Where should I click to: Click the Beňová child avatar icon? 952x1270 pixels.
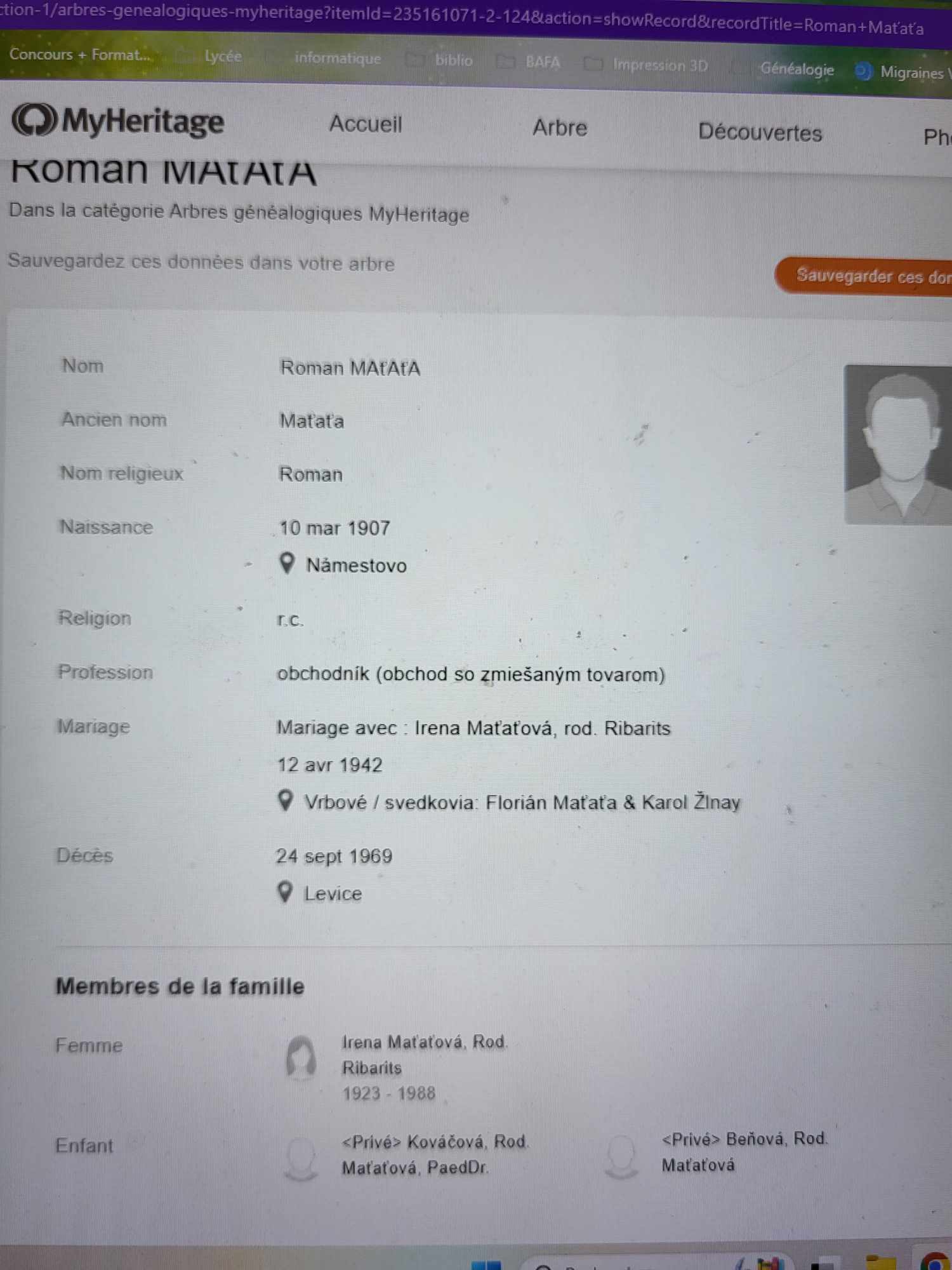[621, 1156]
